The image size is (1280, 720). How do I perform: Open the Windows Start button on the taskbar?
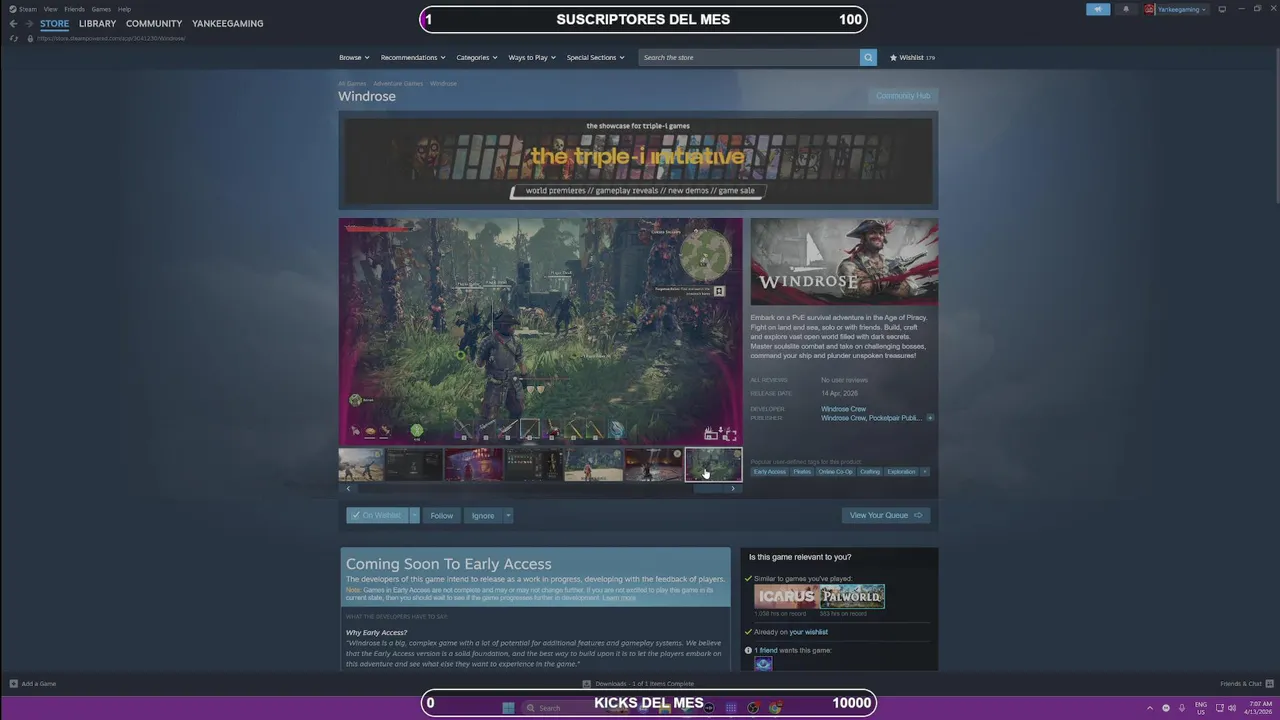[508, 707]
